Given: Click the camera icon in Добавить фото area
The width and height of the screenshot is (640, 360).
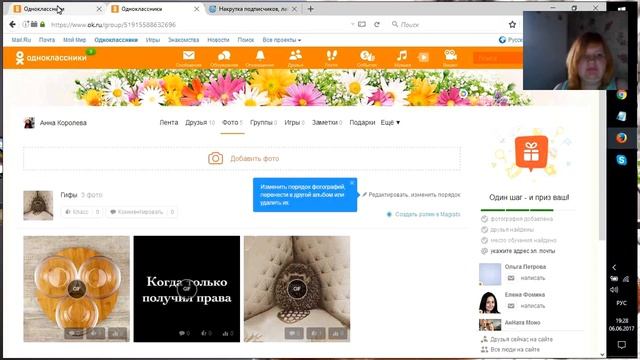Looking at the screenshot, I should coord(216,158).
